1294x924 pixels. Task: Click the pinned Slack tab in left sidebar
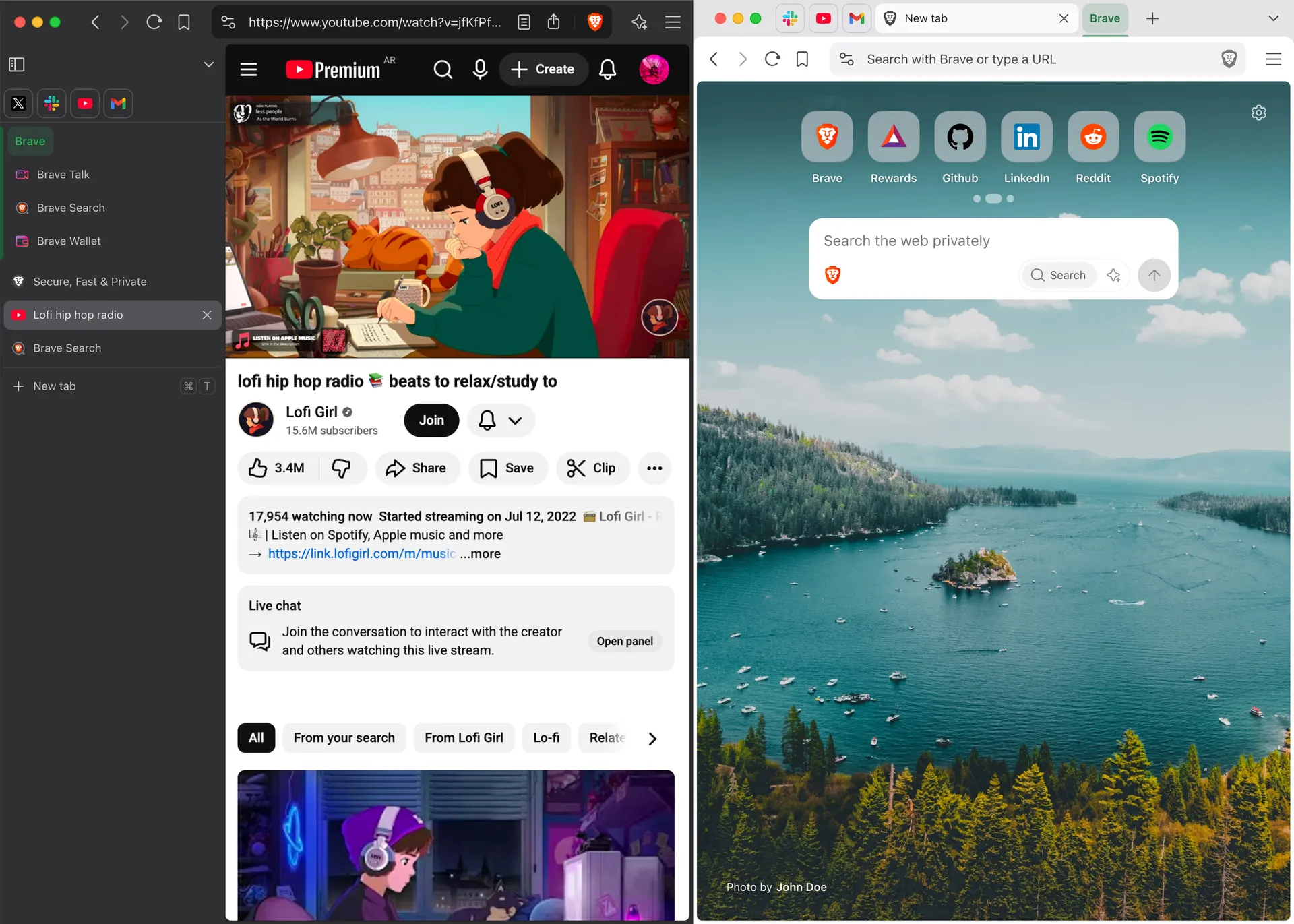point(52,104)
